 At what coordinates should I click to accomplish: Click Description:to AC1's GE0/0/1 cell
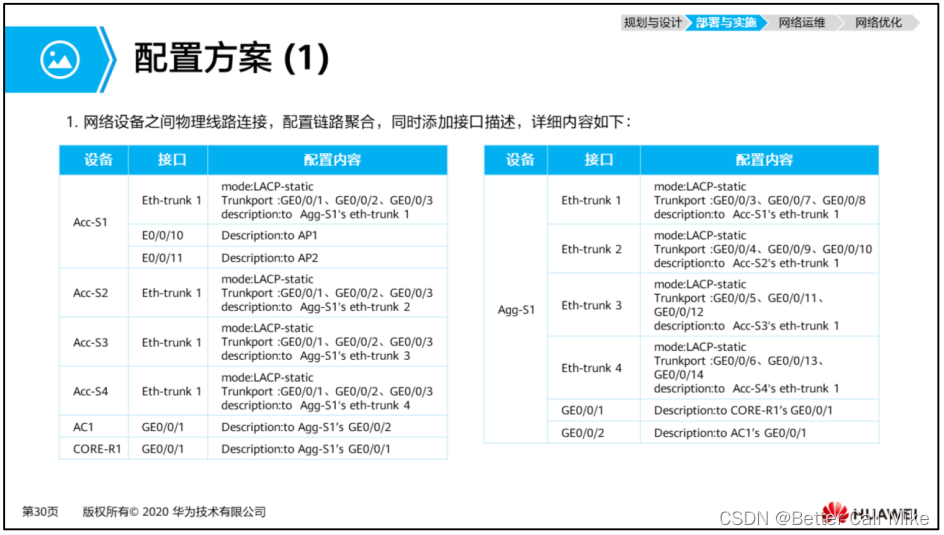click(x=760, y=433)
